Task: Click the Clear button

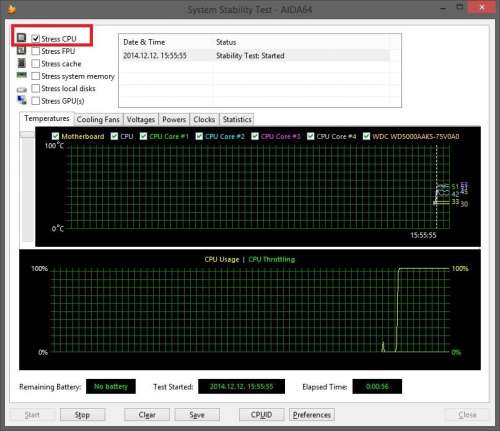Action: [x=147, y=415]
